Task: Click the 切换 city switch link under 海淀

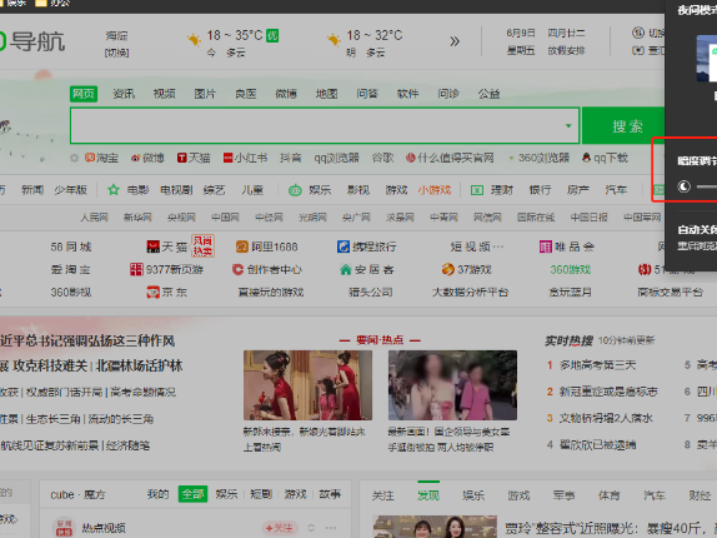Action: pos(117,53)
